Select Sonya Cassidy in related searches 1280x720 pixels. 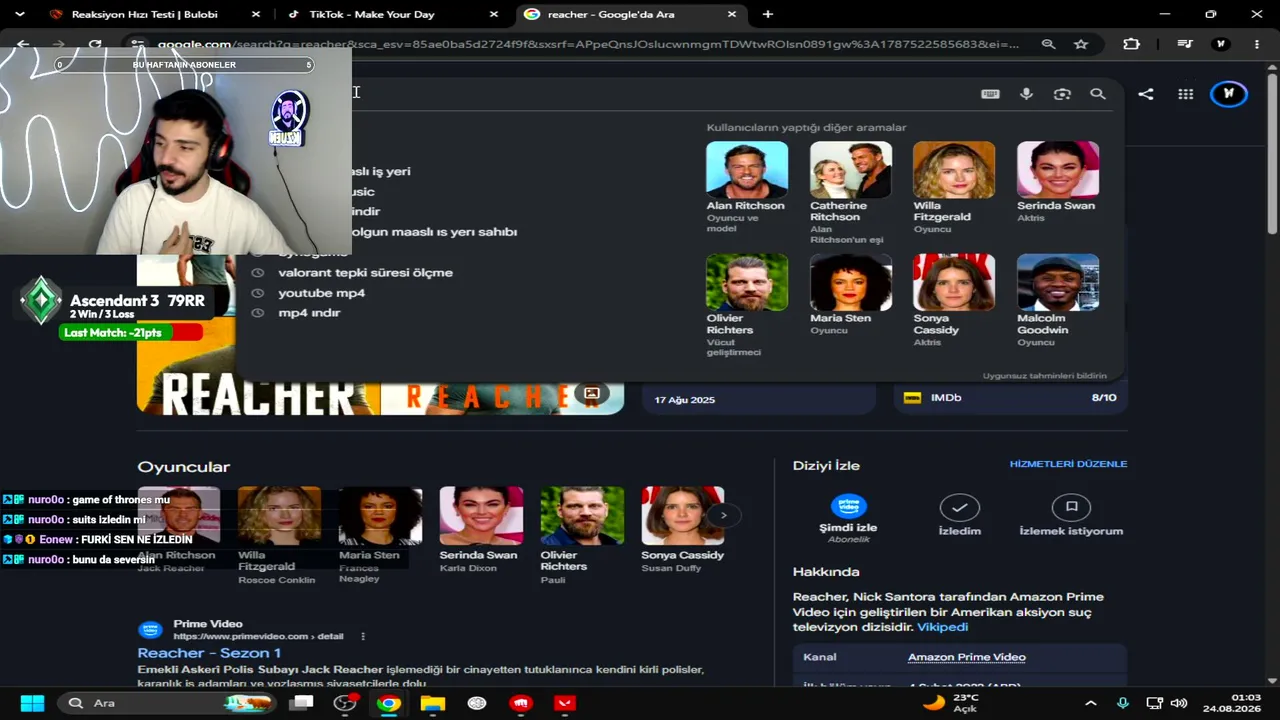[953, 300]
